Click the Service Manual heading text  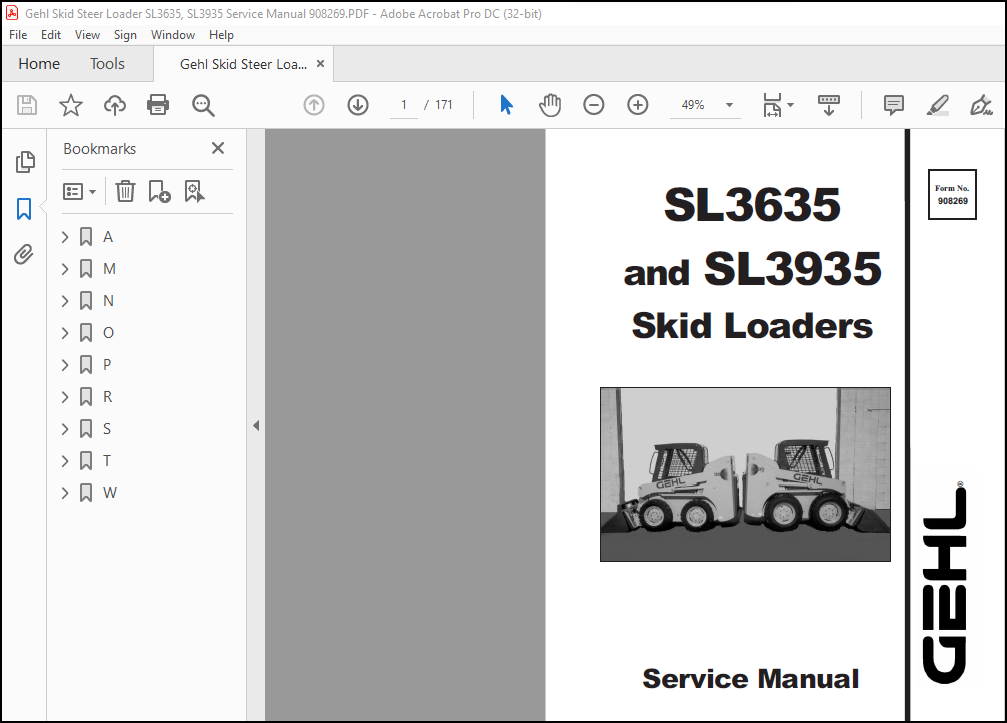(x=750, y=679)
